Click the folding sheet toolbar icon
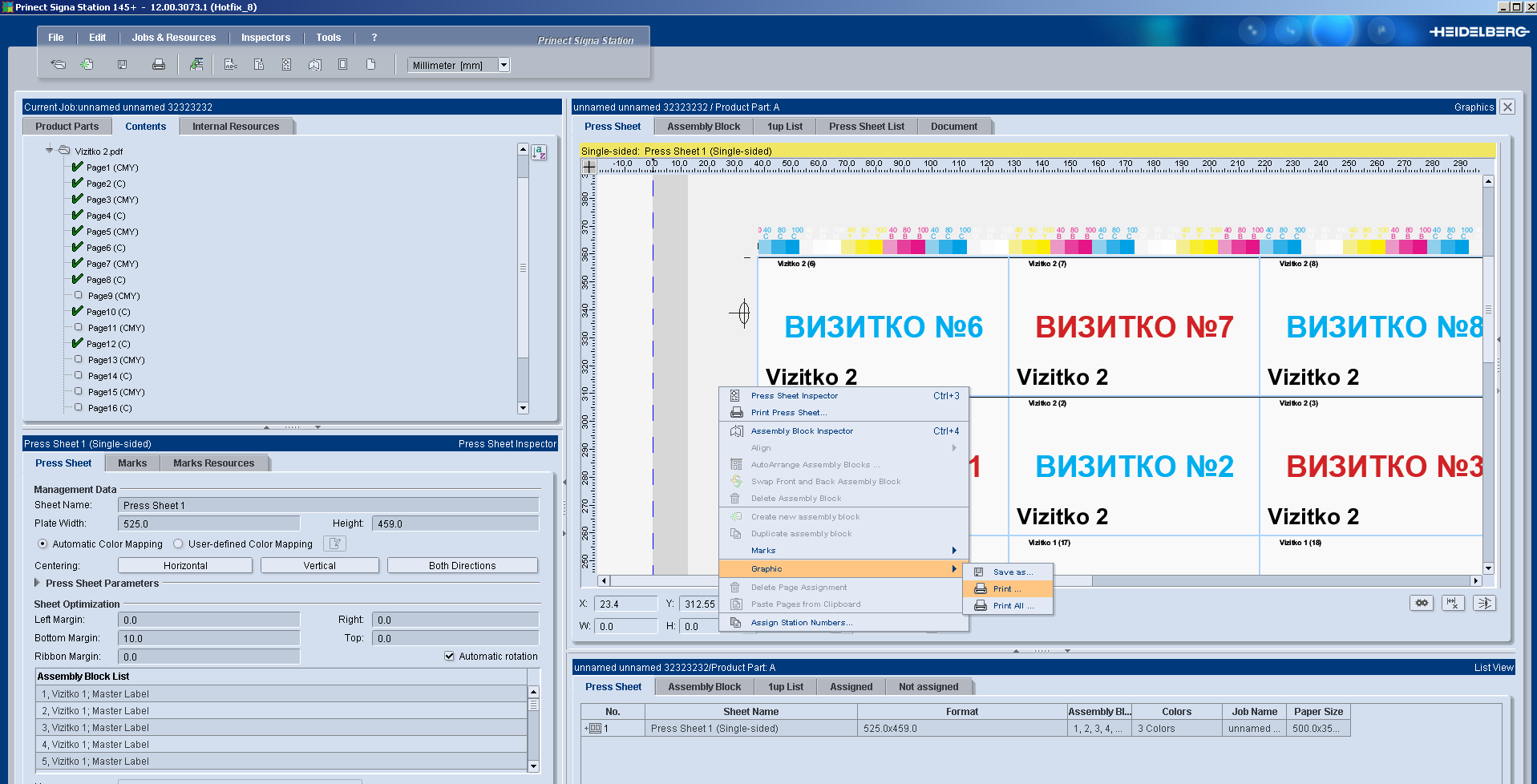 (x=315, y=64)
